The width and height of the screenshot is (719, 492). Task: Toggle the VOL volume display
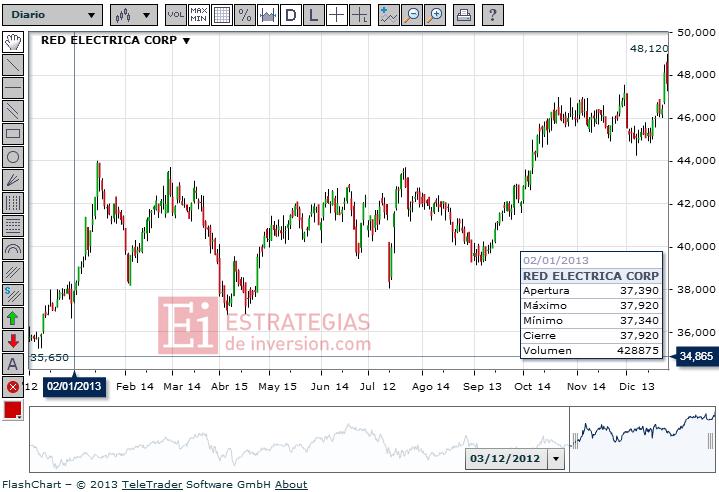click(176, 15)
